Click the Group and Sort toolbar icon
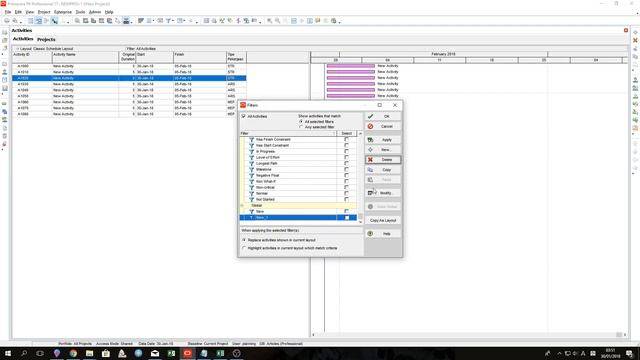 (x=180, y=21)
